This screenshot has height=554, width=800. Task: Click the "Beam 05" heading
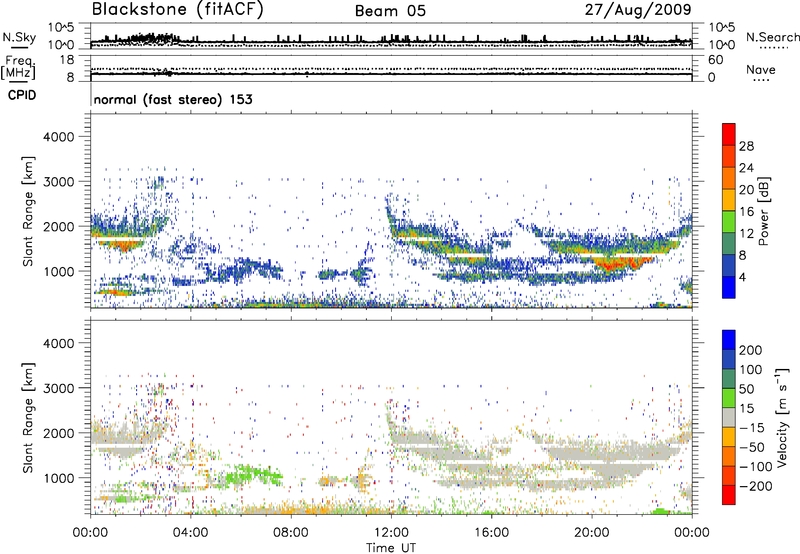point(390,11)
